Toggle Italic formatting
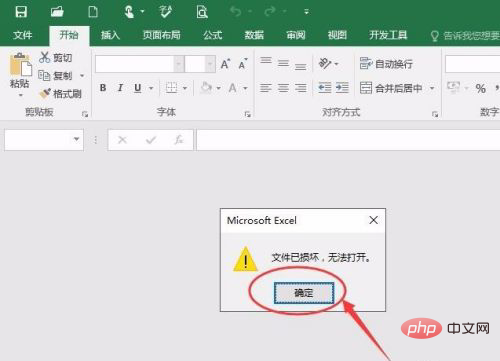This screenshot has height=361, width=500. 120,88
